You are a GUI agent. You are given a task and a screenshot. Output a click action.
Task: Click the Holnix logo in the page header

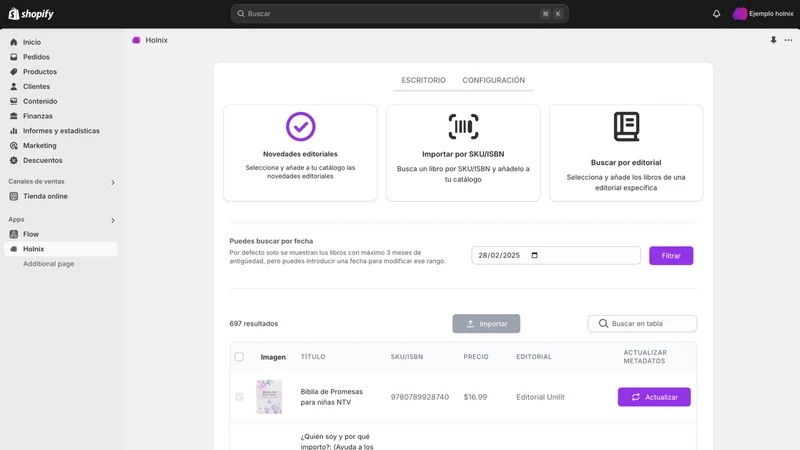[136, 40]
